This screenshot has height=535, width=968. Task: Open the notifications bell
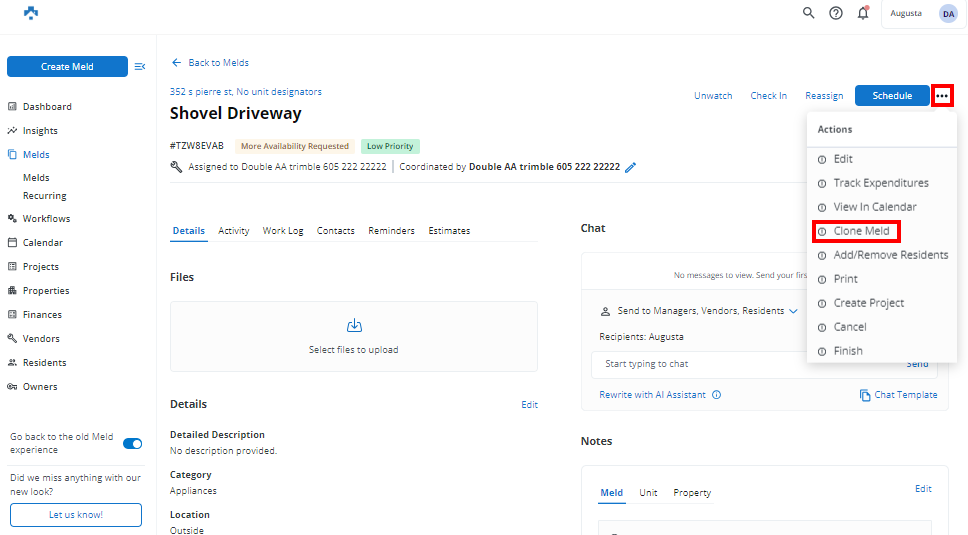(863, 13)
